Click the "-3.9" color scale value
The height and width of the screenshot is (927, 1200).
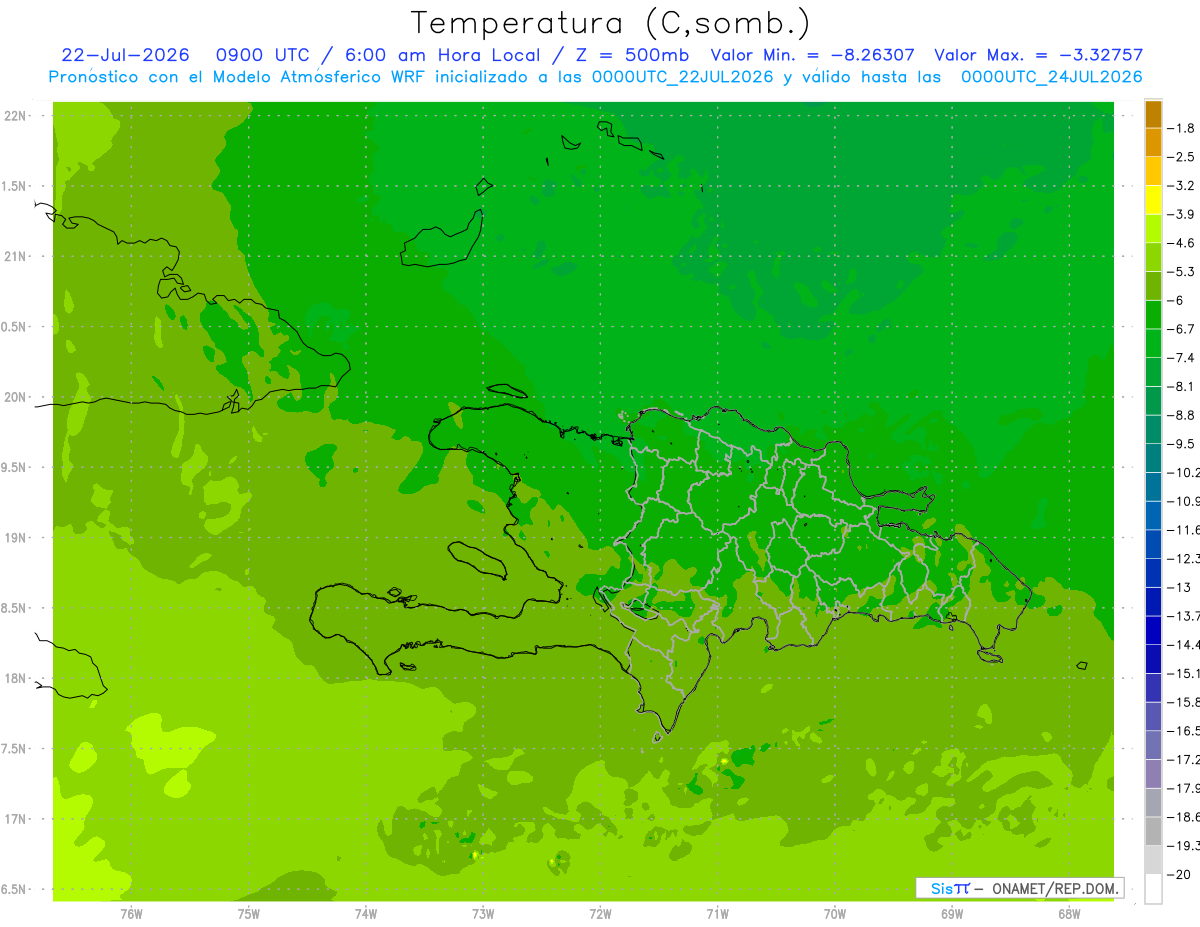(1180, 214)
